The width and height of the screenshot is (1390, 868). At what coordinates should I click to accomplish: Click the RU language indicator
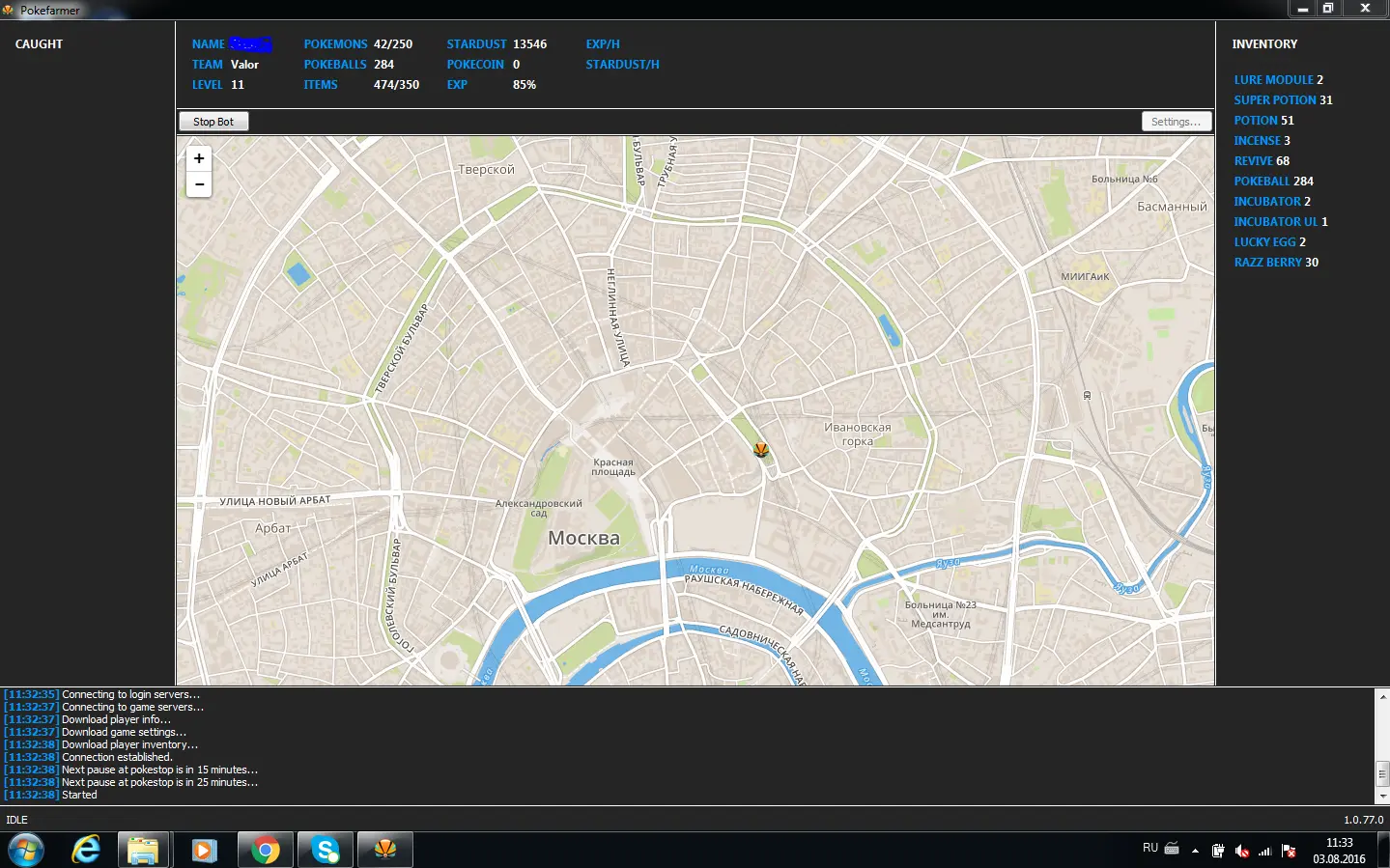pos(1149,848)
